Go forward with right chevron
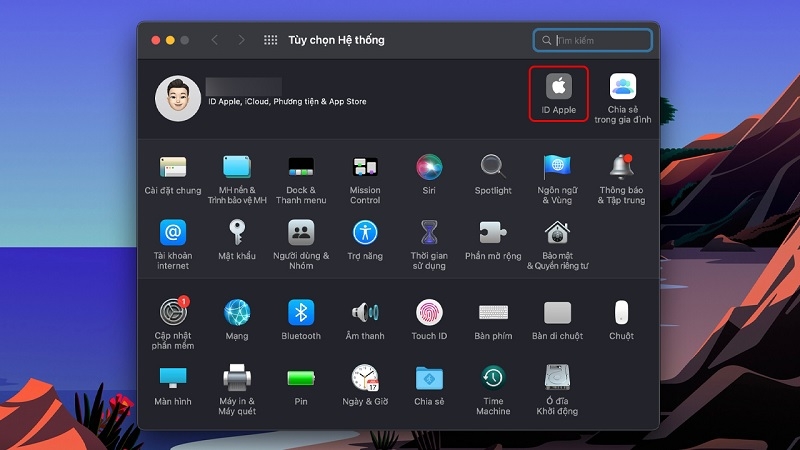 click(241, 40)
